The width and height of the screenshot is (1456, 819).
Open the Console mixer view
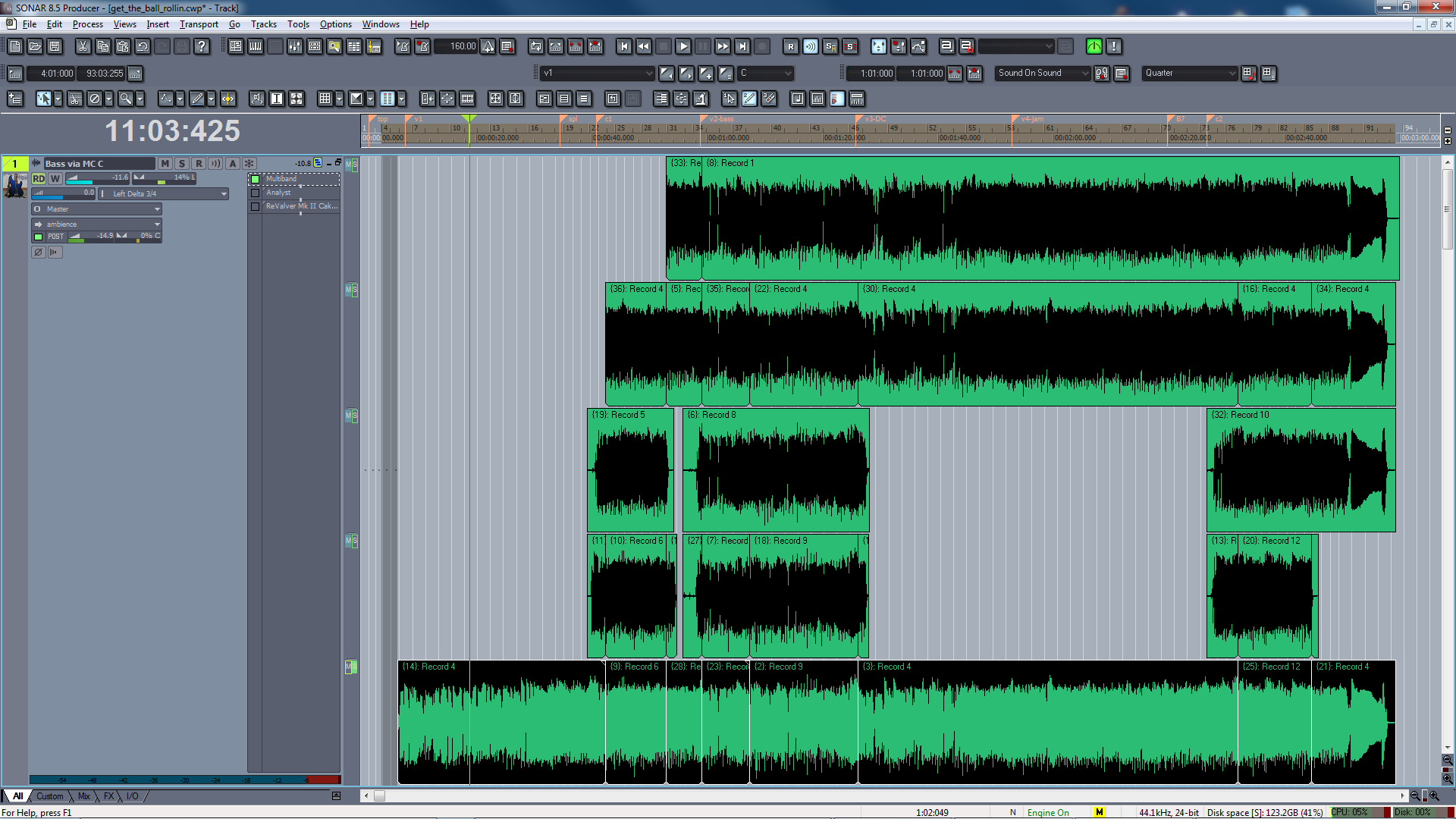[295, 46]
